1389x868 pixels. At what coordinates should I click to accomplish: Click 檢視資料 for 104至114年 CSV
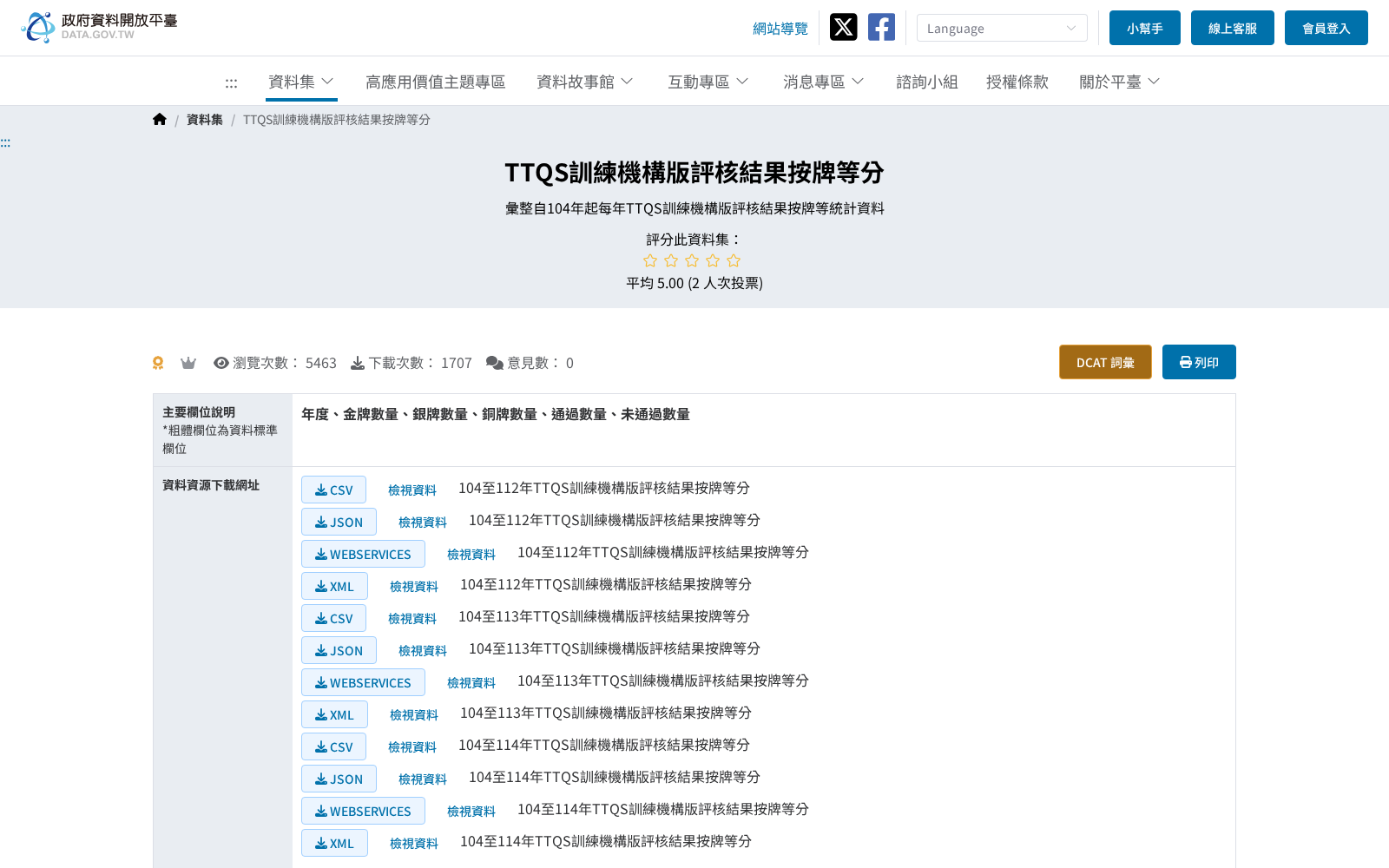click(x=412, y=747)
